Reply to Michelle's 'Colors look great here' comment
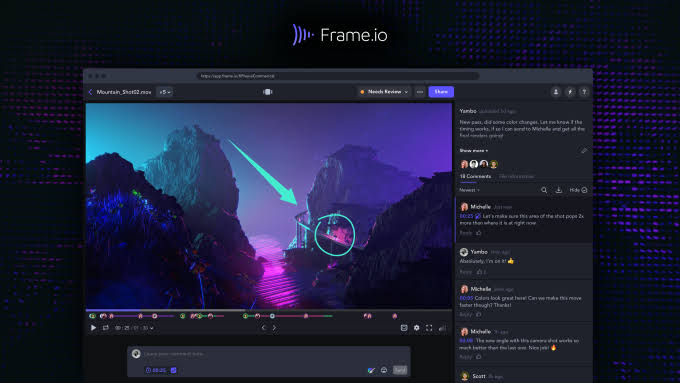680x383 pixels. click(x=465, y=314)
